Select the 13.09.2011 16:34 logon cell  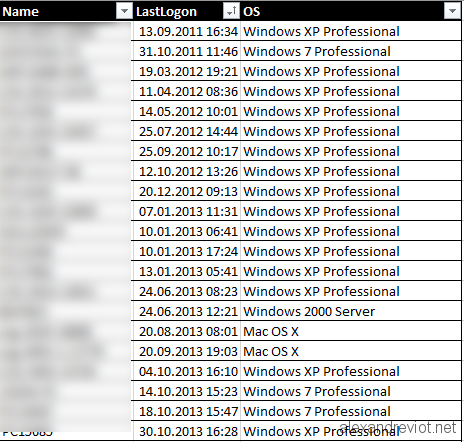[x=187, y=31]
